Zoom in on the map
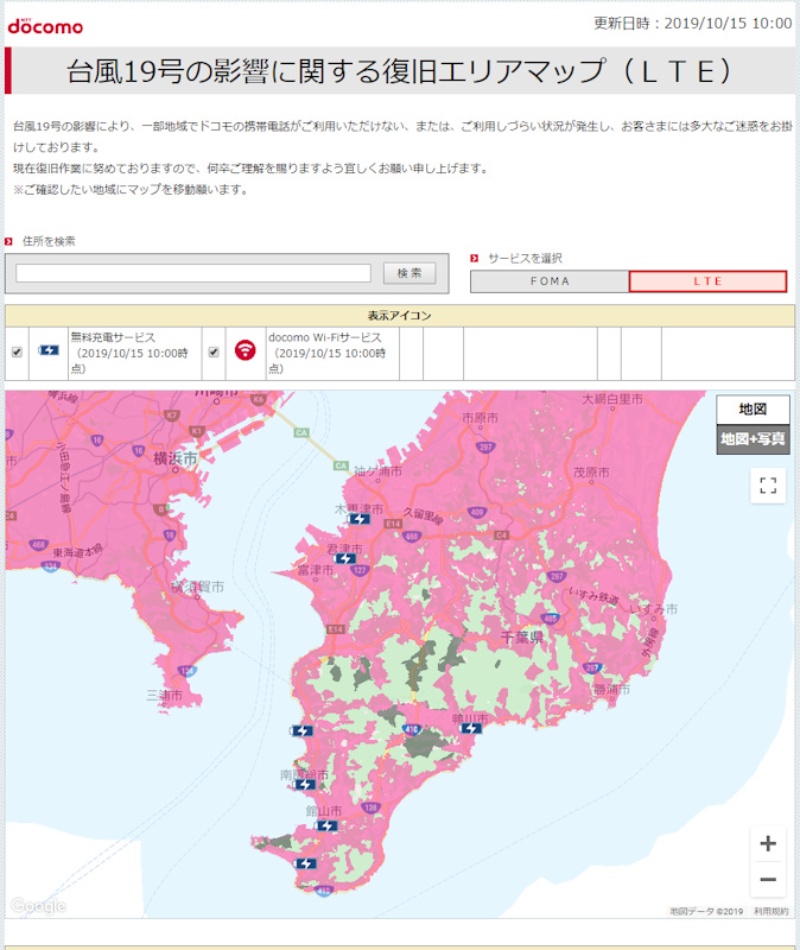 [x=767, y=844]
